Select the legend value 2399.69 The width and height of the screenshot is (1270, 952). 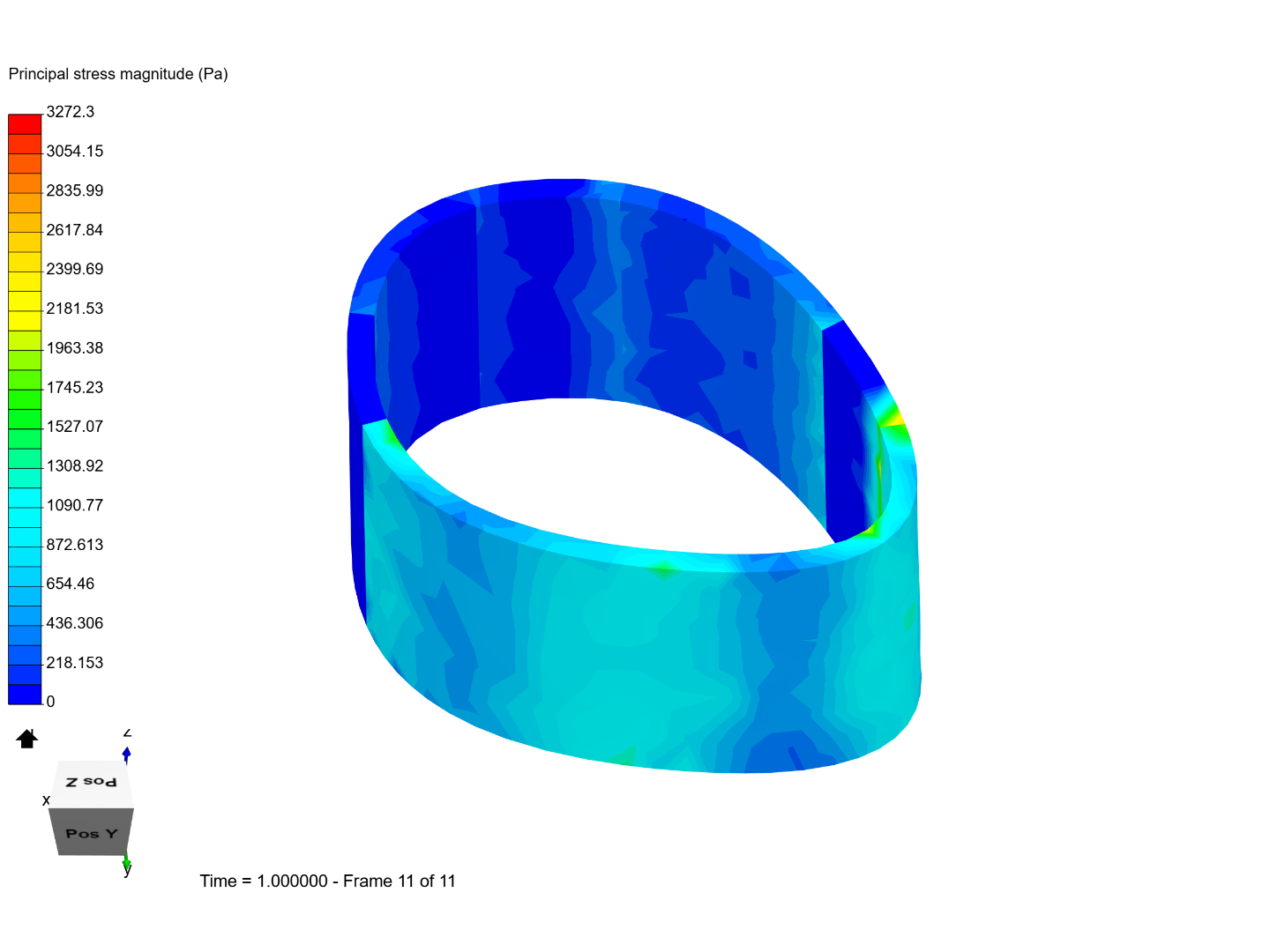click(75, 269)
